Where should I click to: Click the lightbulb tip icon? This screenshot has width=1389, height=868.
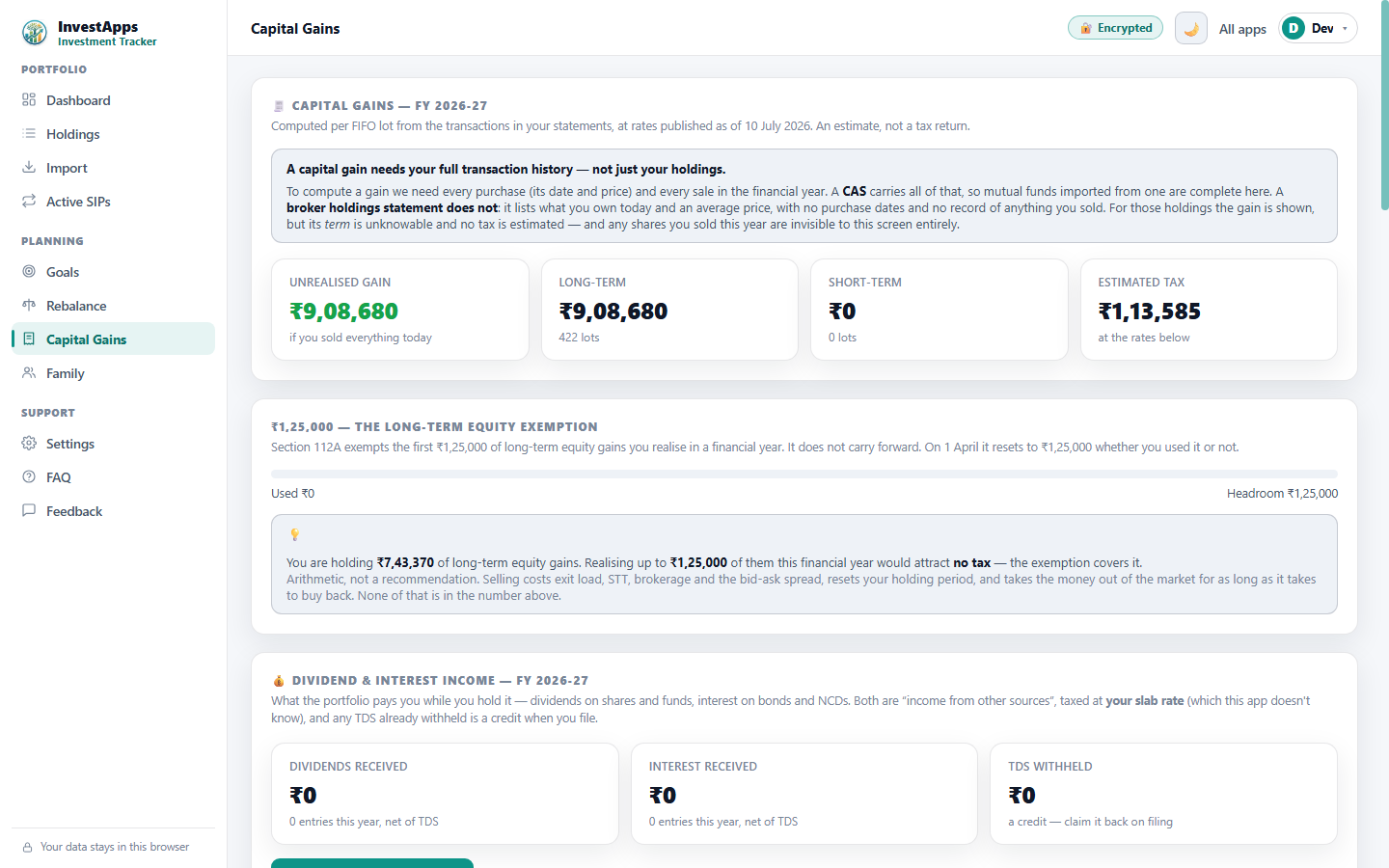(x=295, y=534)
